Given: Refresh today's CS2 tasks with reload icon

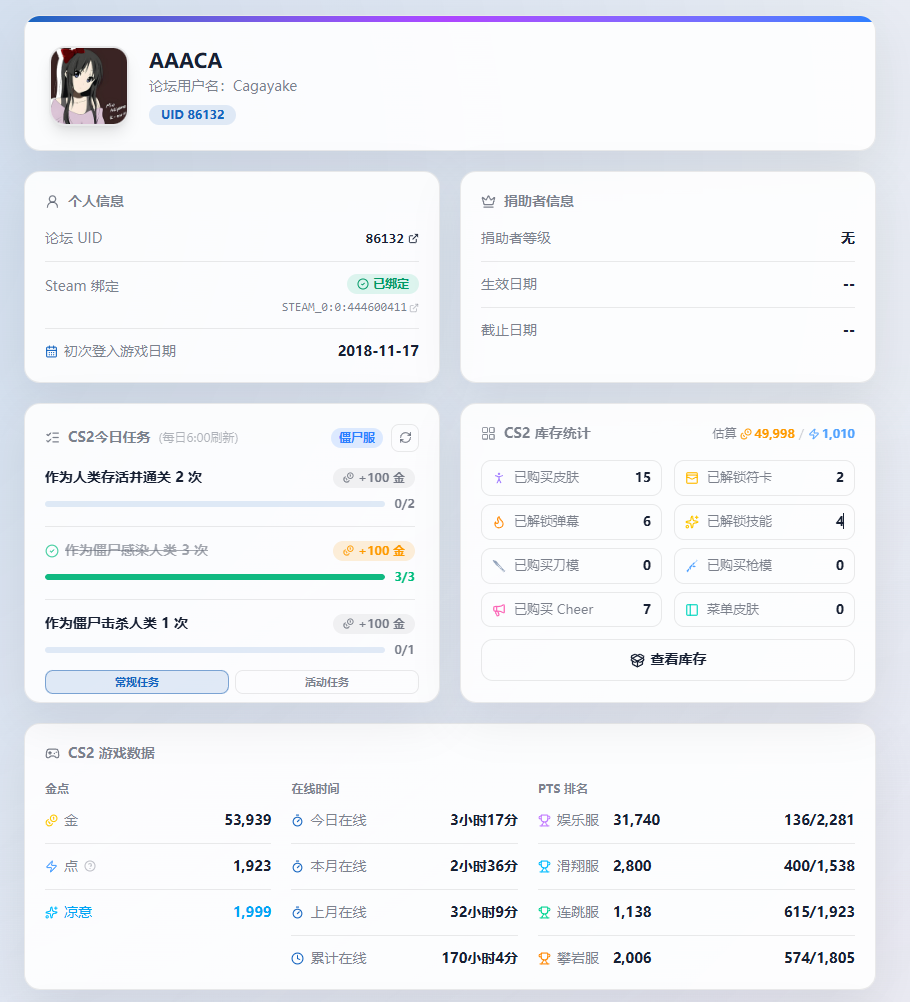Looking at the screenshot, I should 405,438.
